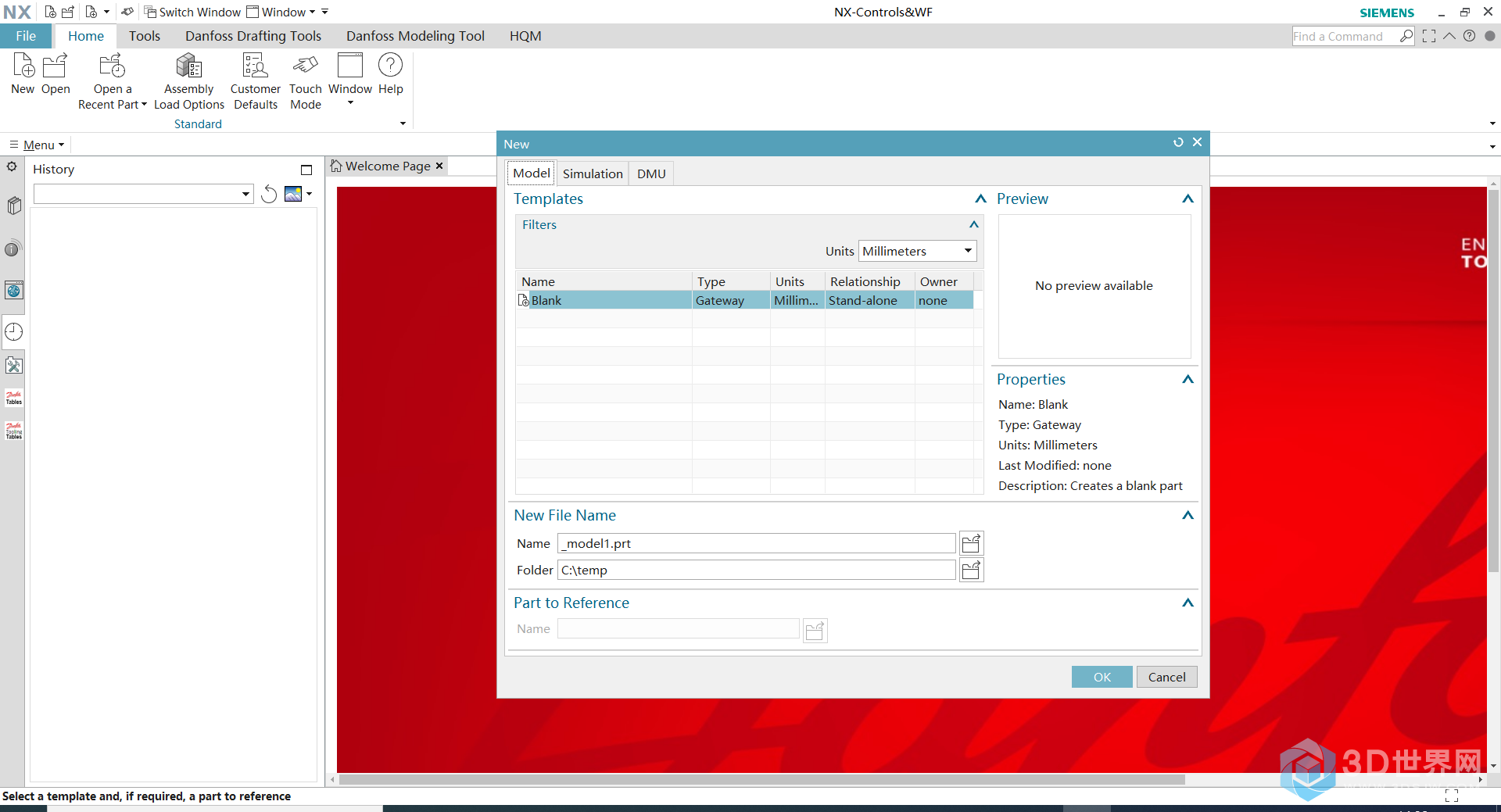
Task: Switch to the Tools ribbon tab
Action: pos(145,36)
